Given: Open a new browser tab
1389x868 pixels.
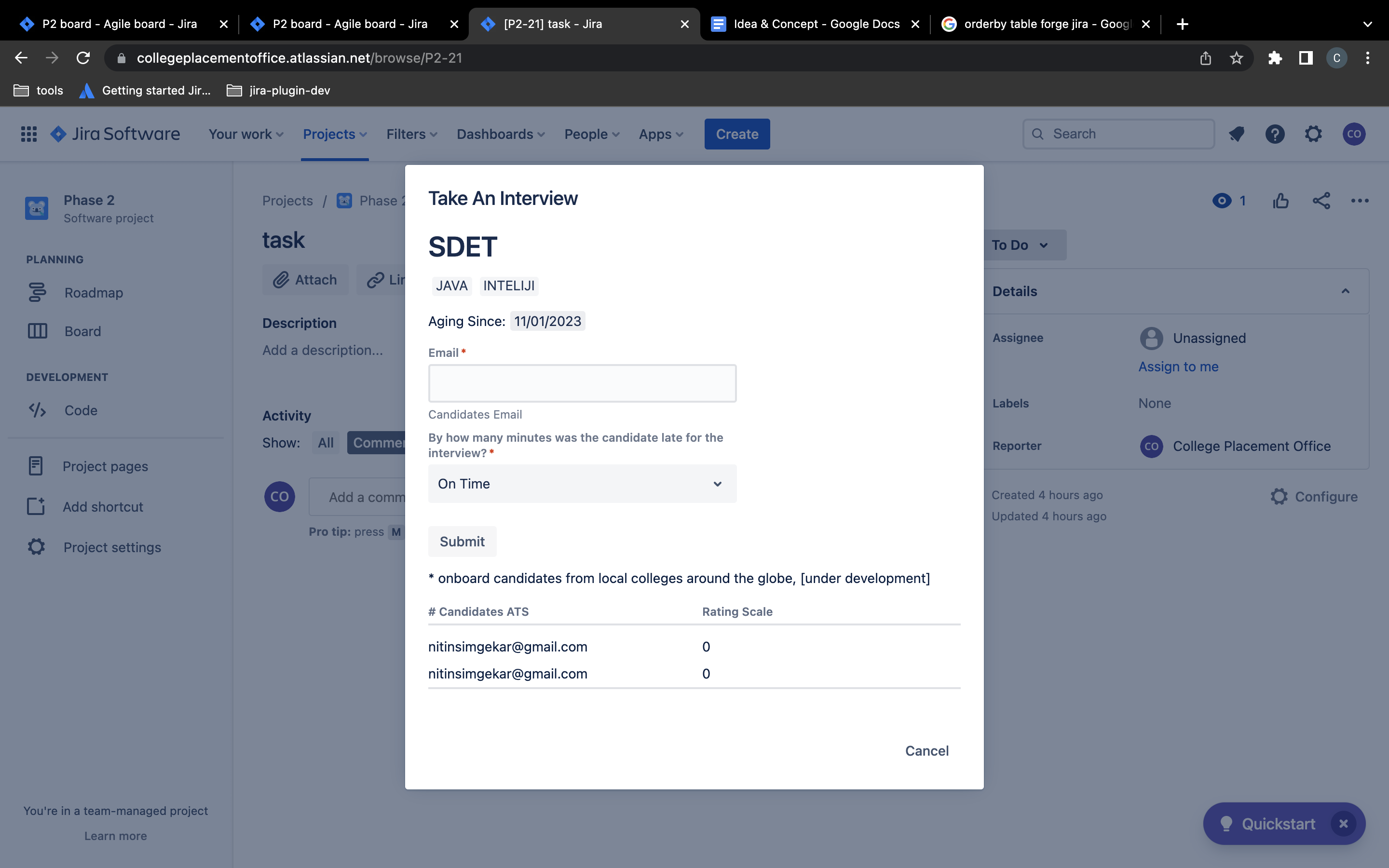Looking at the screenshot, I should pos(1183,24).
